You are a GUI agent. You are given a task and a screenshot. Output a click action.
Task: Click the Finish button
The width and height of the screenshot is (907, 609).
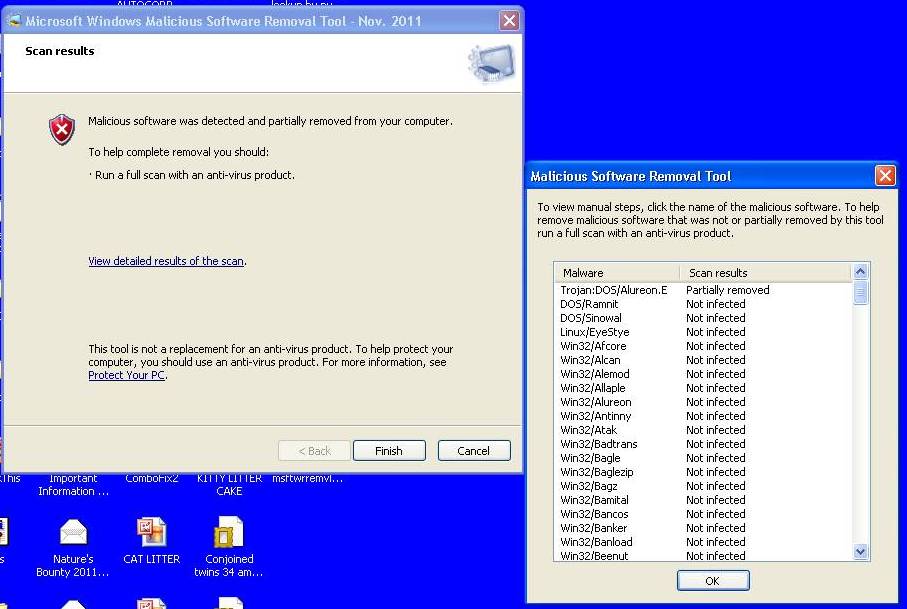389,451
